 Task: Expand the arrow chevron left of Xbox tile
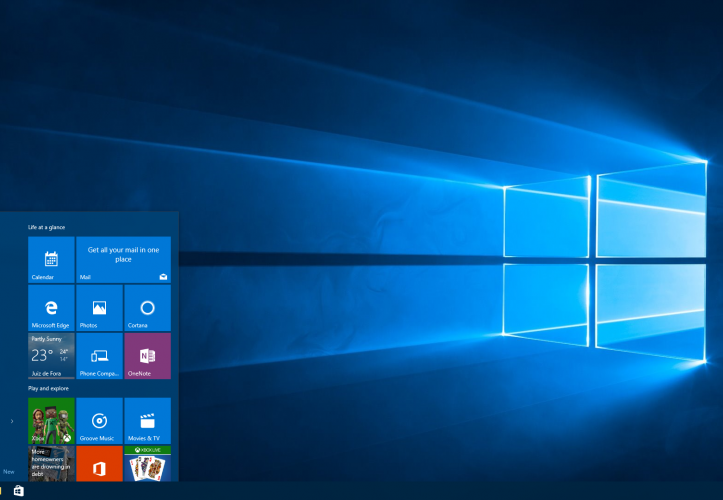pos(12,421)
